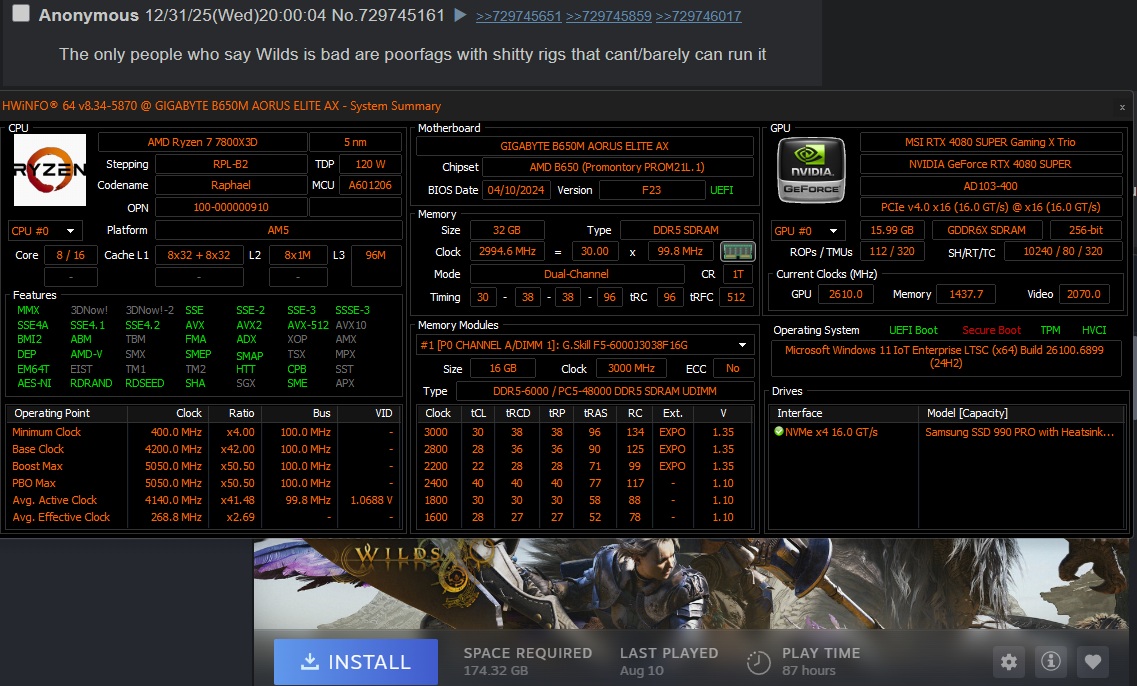
Task: Click the HVCI status label
Action: pyautogui.click(x=1093, y=330)
